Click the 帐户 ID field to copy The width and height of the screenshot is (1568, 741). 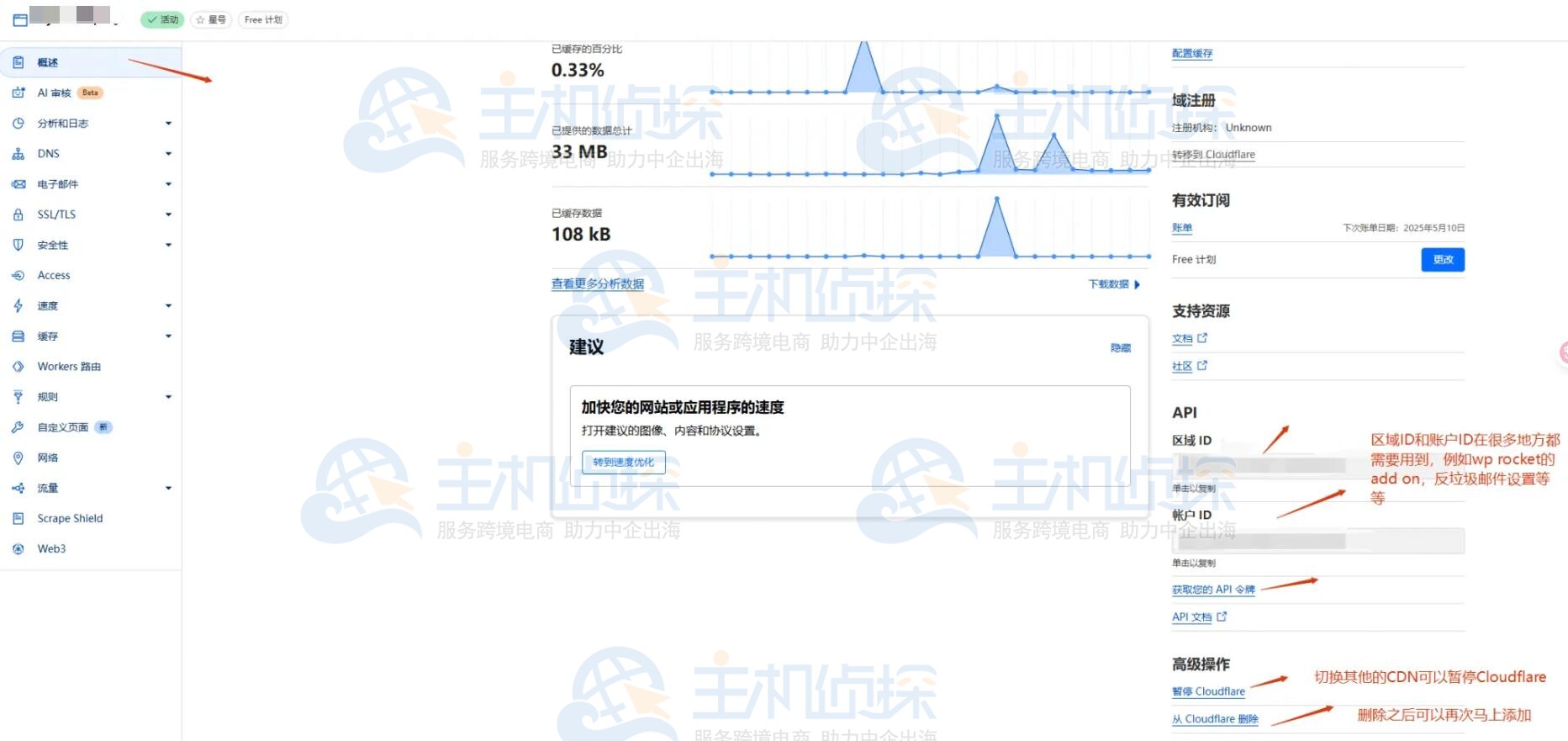(1317, 541)
